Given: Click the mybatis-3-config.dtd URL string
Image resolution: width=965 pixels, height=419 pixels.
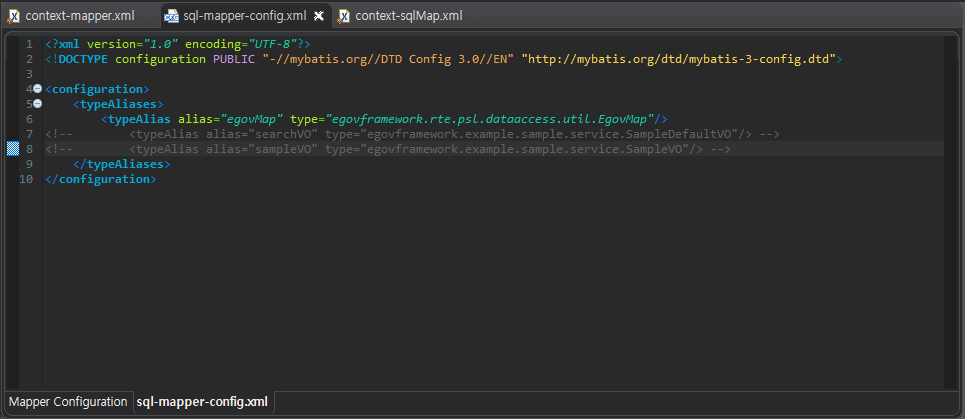Looking at the screenshot, I should tap(678, 59).
